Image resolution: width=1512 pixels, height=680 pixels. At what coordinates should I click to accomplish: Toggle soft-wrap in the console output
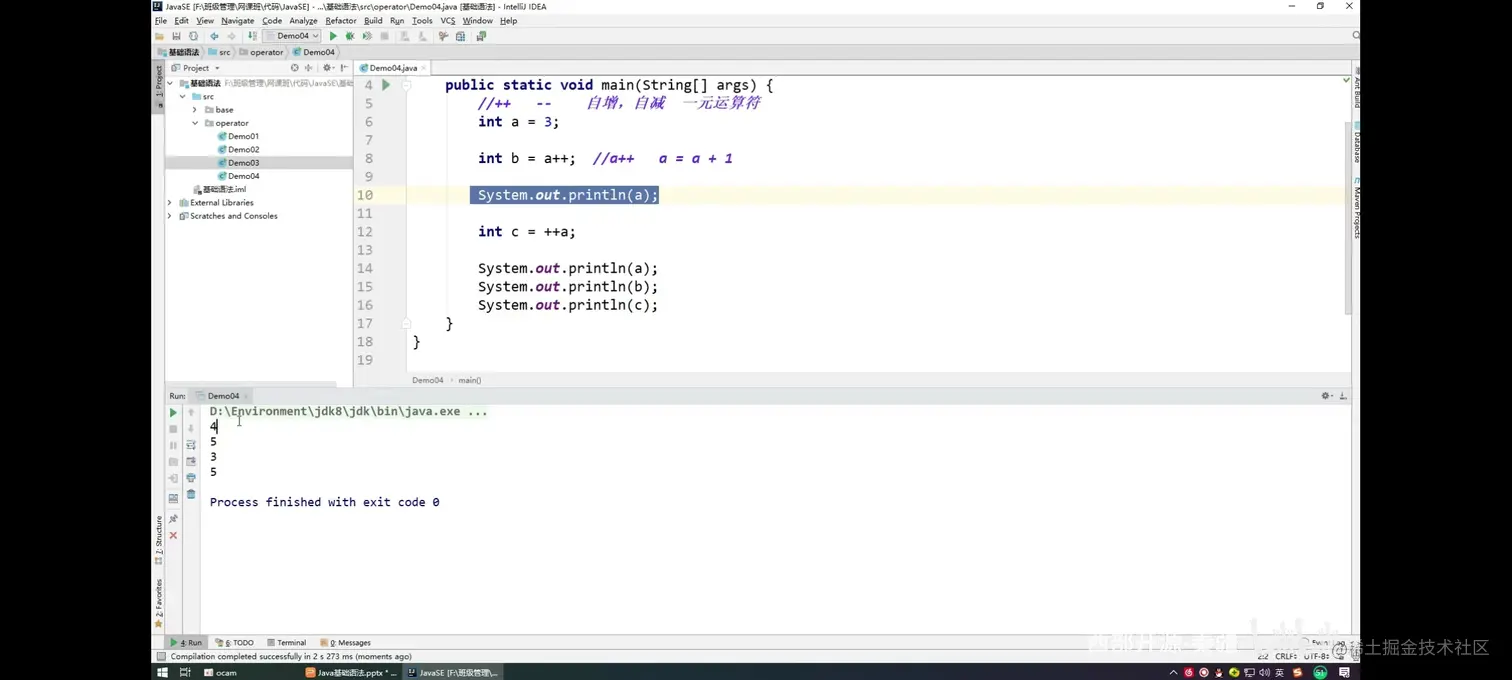click(191, 445)
